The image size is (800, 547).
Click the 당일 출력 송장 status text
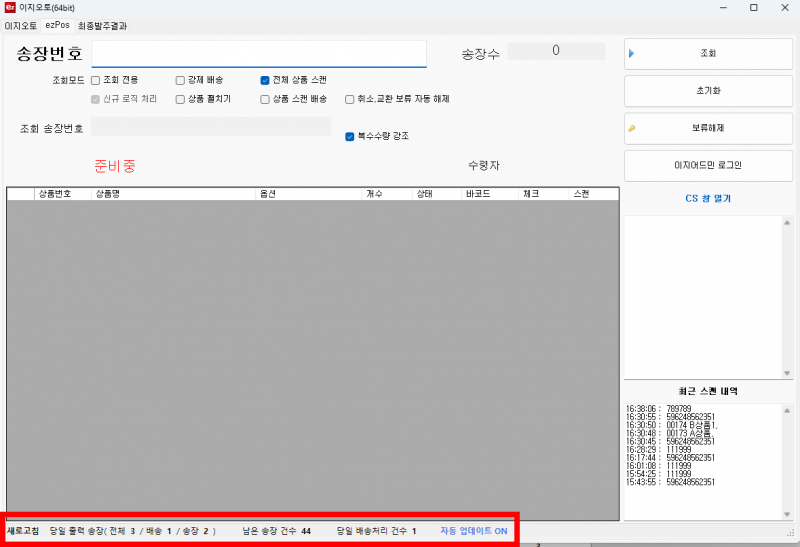(x=132, y=531)
